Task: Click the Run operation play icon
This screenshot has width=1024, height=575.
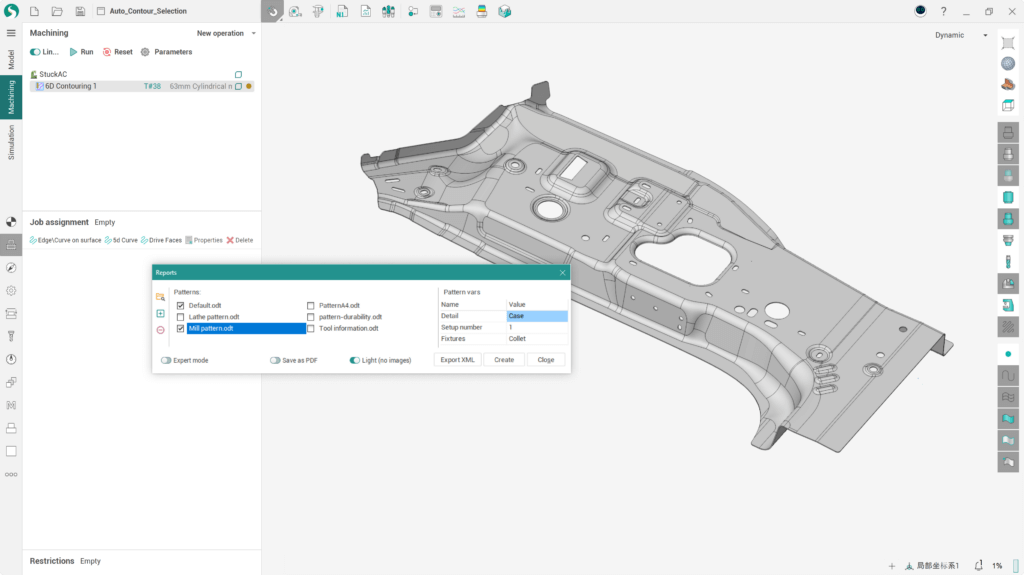Action: click(x=73, y=52)
